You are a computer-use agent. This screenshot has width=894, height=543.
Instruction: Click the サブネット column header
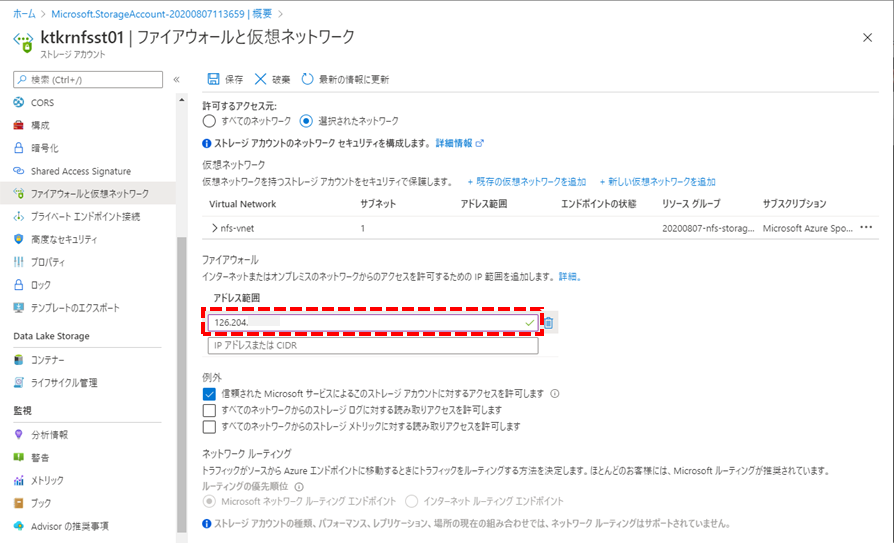coord(378,204)
